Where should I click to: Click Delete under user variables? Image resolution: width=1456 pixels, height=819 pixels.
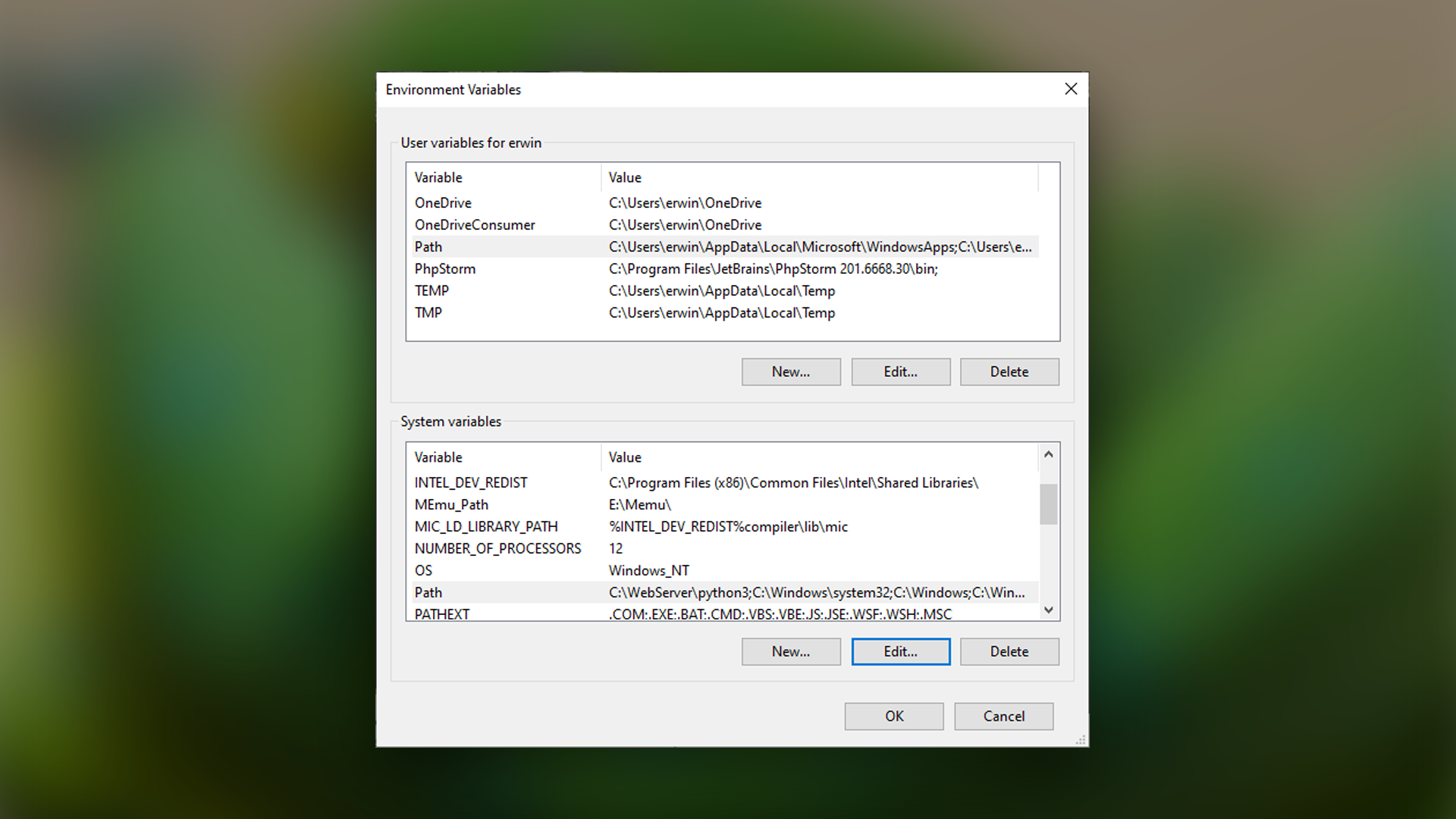tap(1009, 372)
